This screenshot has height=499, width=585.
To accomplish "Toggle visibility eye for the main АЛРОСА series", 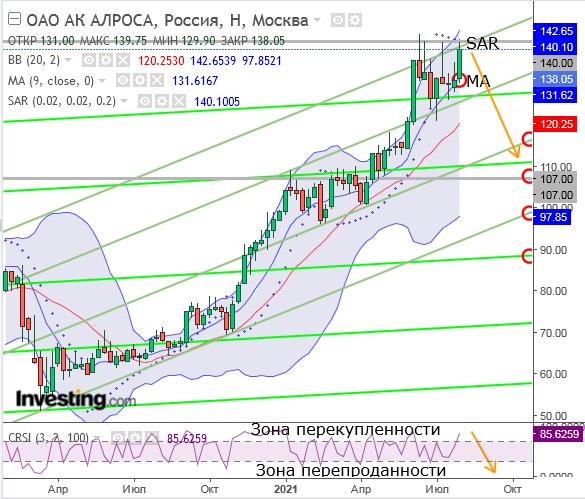I will [338, 20].
